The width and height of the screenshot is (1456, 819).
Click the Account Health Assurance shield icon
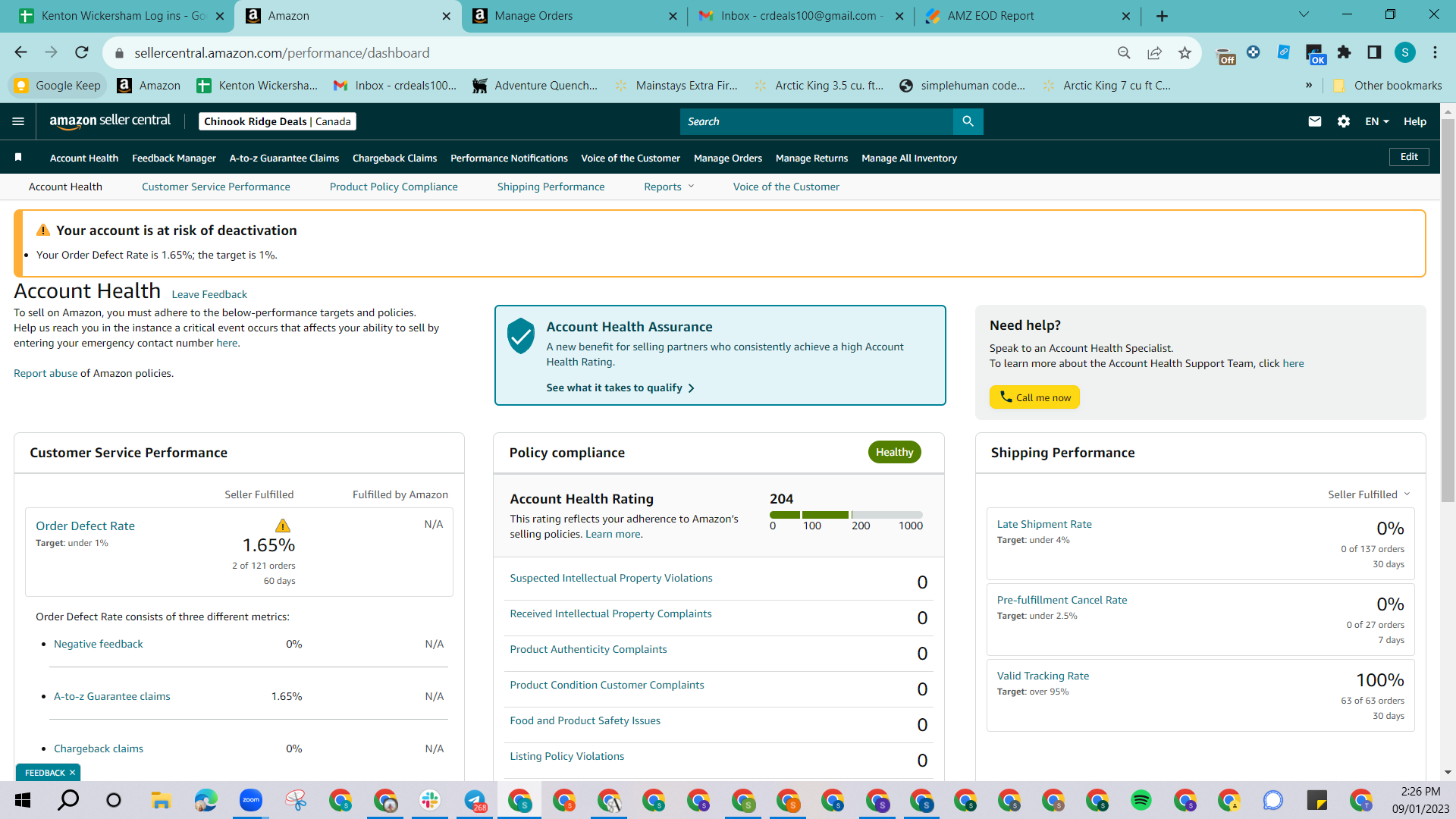pos(521,336)
